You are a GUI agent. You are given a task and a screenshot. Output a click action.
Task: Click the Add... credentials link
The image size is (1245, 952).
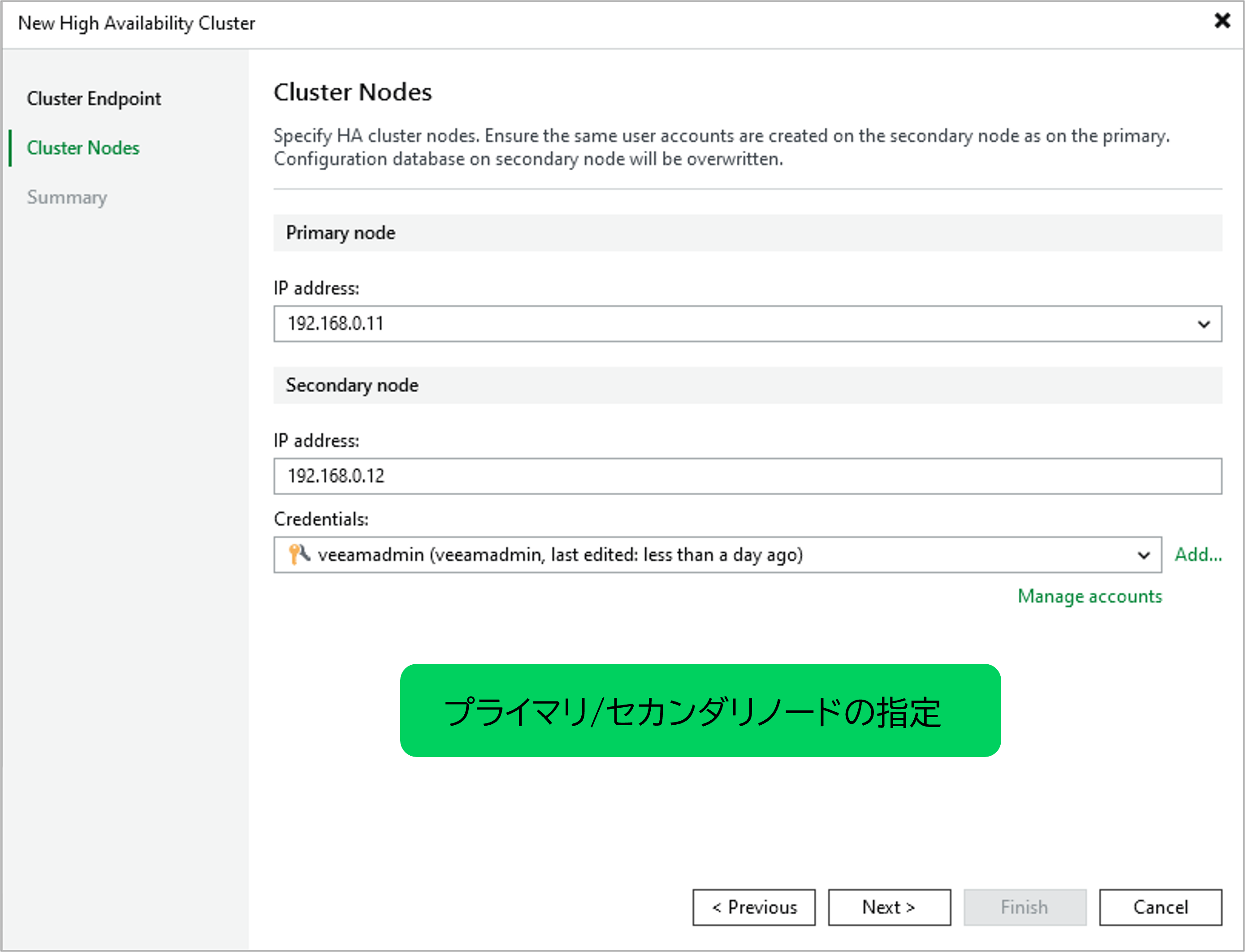click(x=1198, y=554)
